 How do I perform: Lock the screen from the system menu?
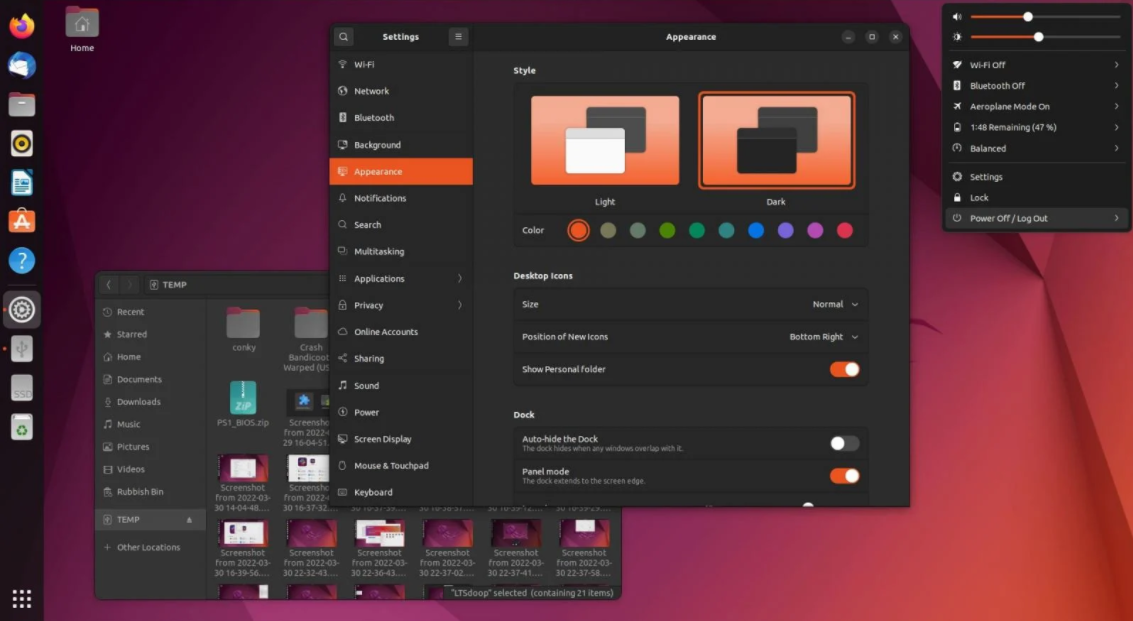[x=1036, y=197]
